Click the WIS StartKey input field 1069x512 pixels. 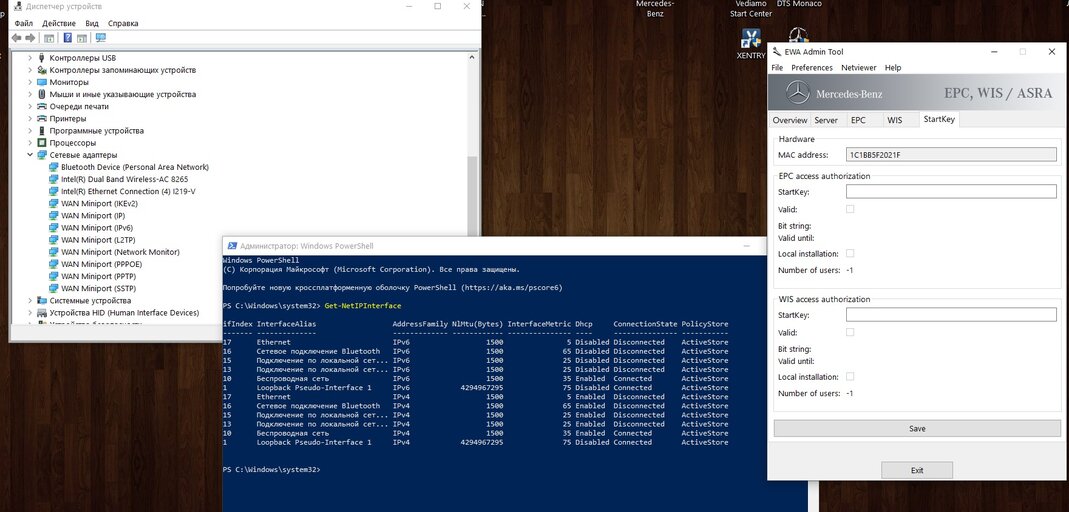951,315
